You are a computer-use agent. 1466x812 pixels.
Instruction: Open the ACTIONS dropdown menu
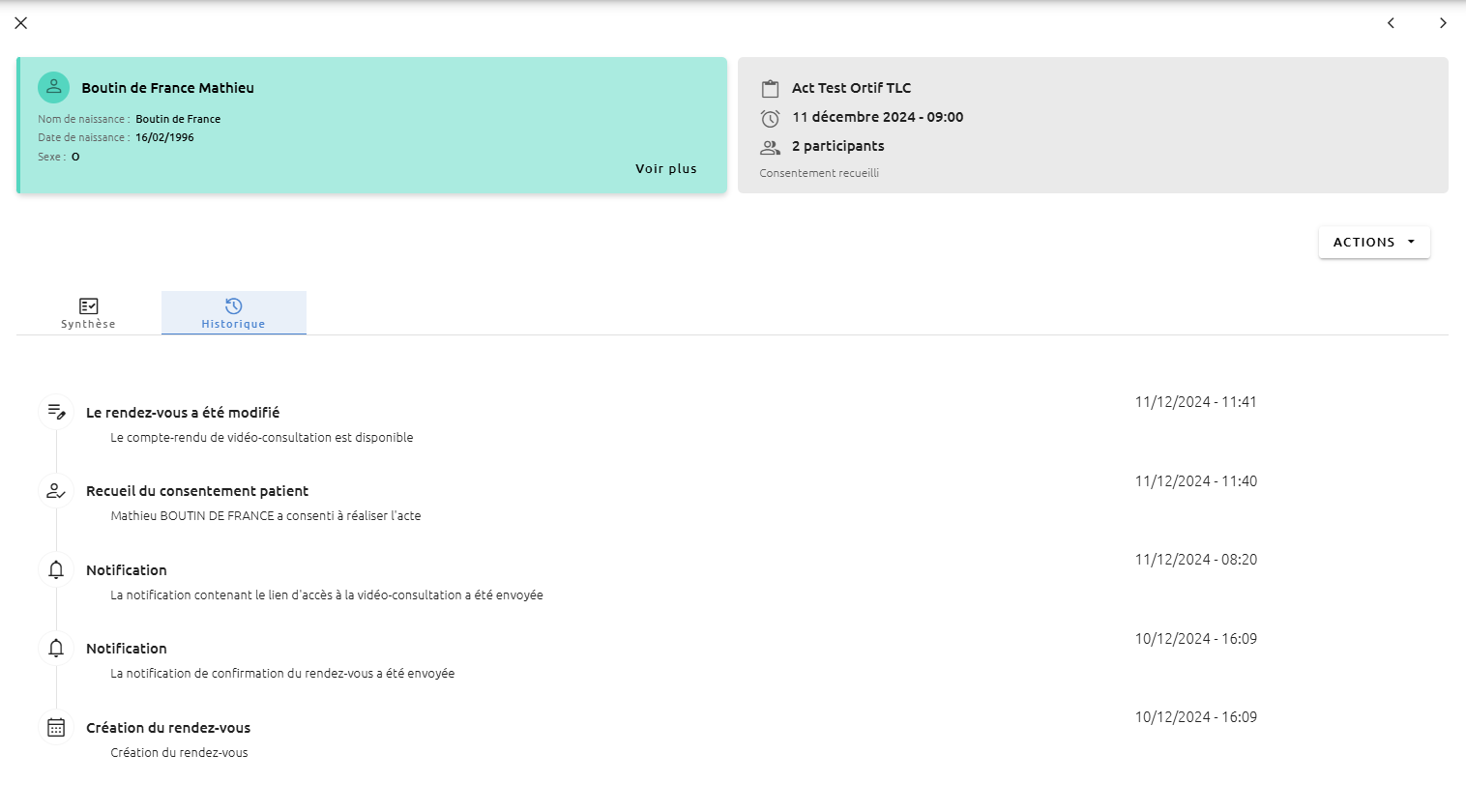[x=1374, y=242]
